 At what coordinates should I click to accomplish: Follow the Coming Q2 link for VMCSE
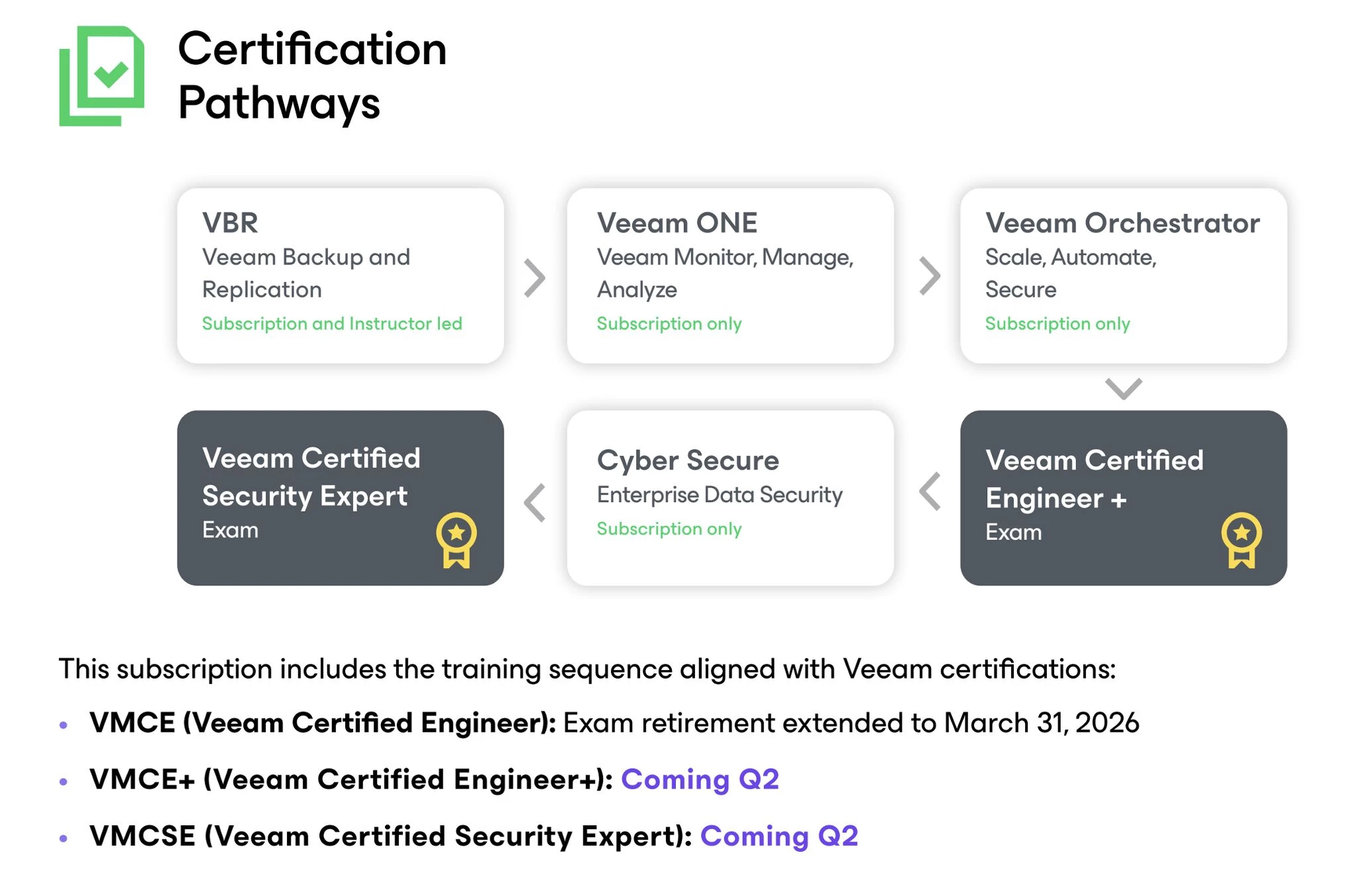[x=779, y=836]
